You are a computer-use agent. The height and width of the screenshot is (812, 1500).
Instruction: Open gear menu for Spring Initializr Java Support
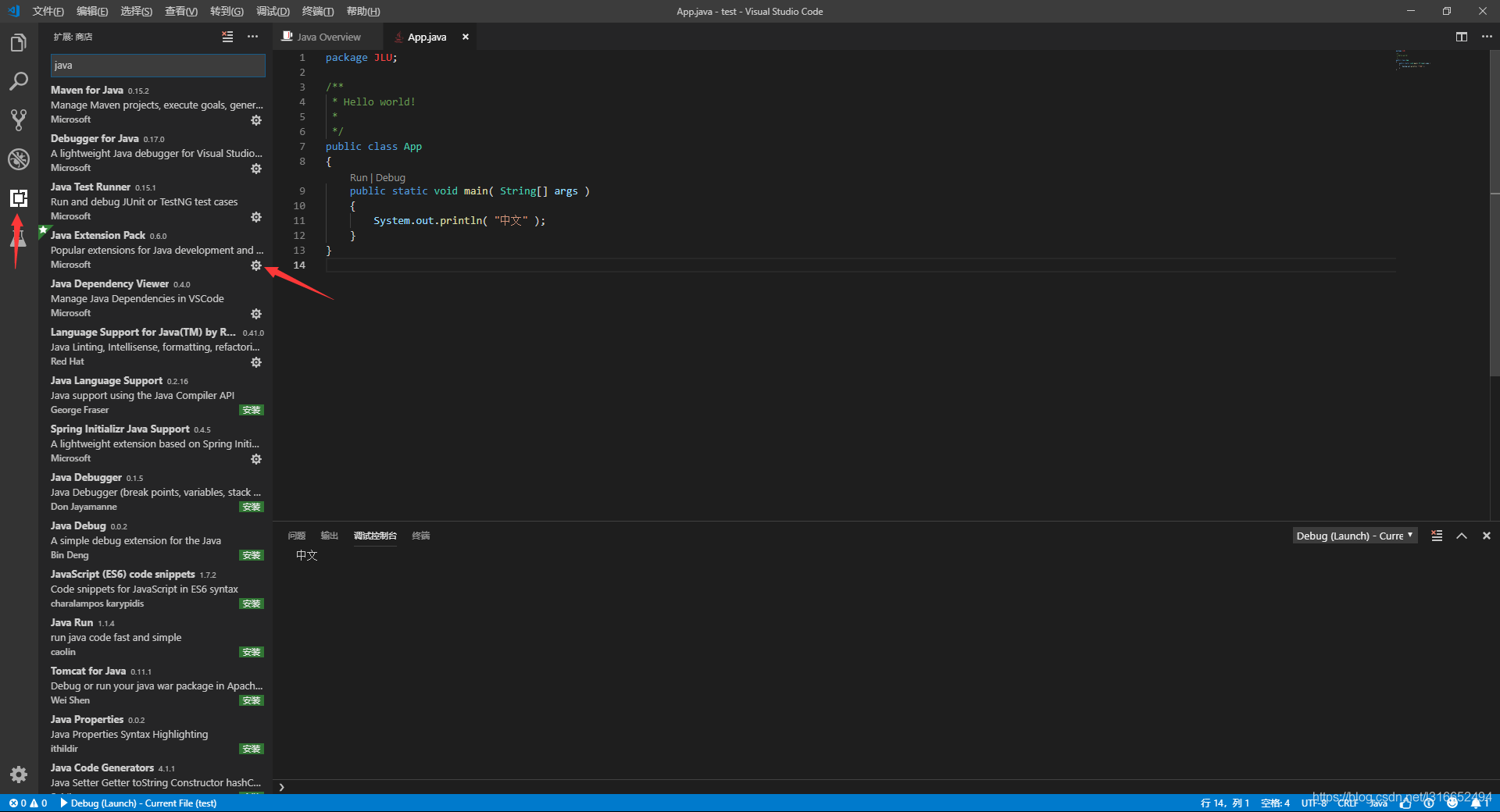(256, 459)
